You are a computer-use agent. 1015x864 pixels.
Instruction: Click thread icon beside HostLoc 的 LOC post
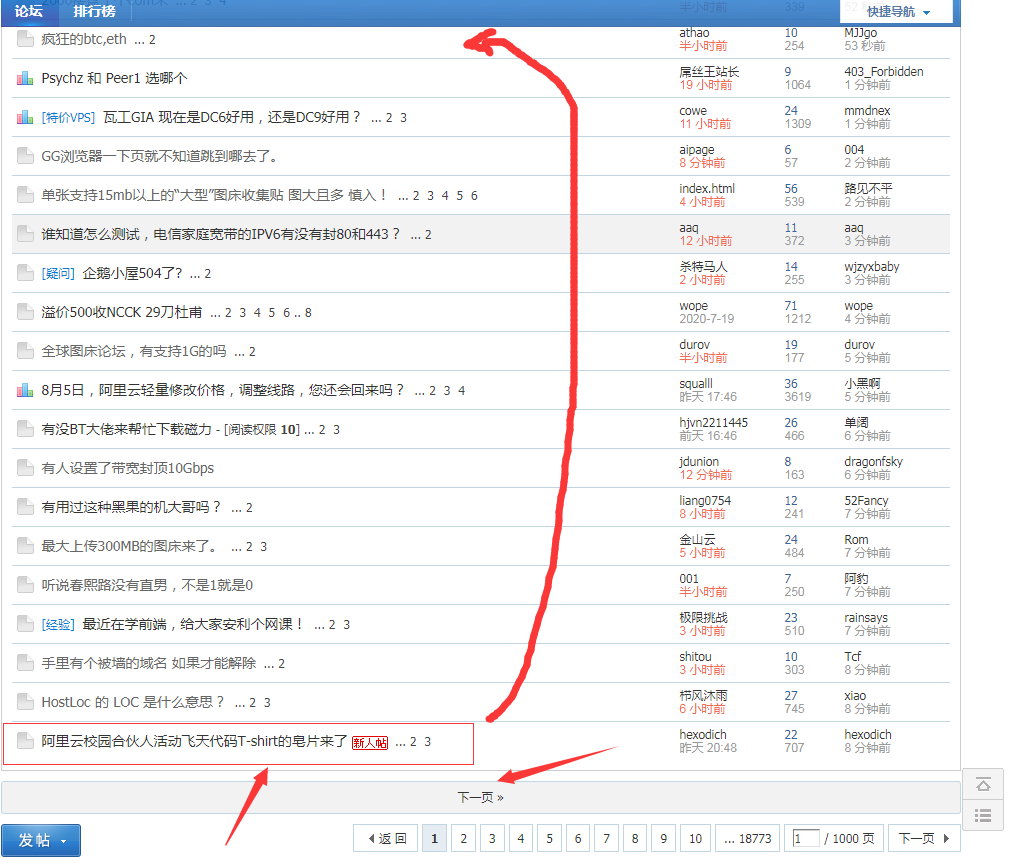[x=25, y=702]
